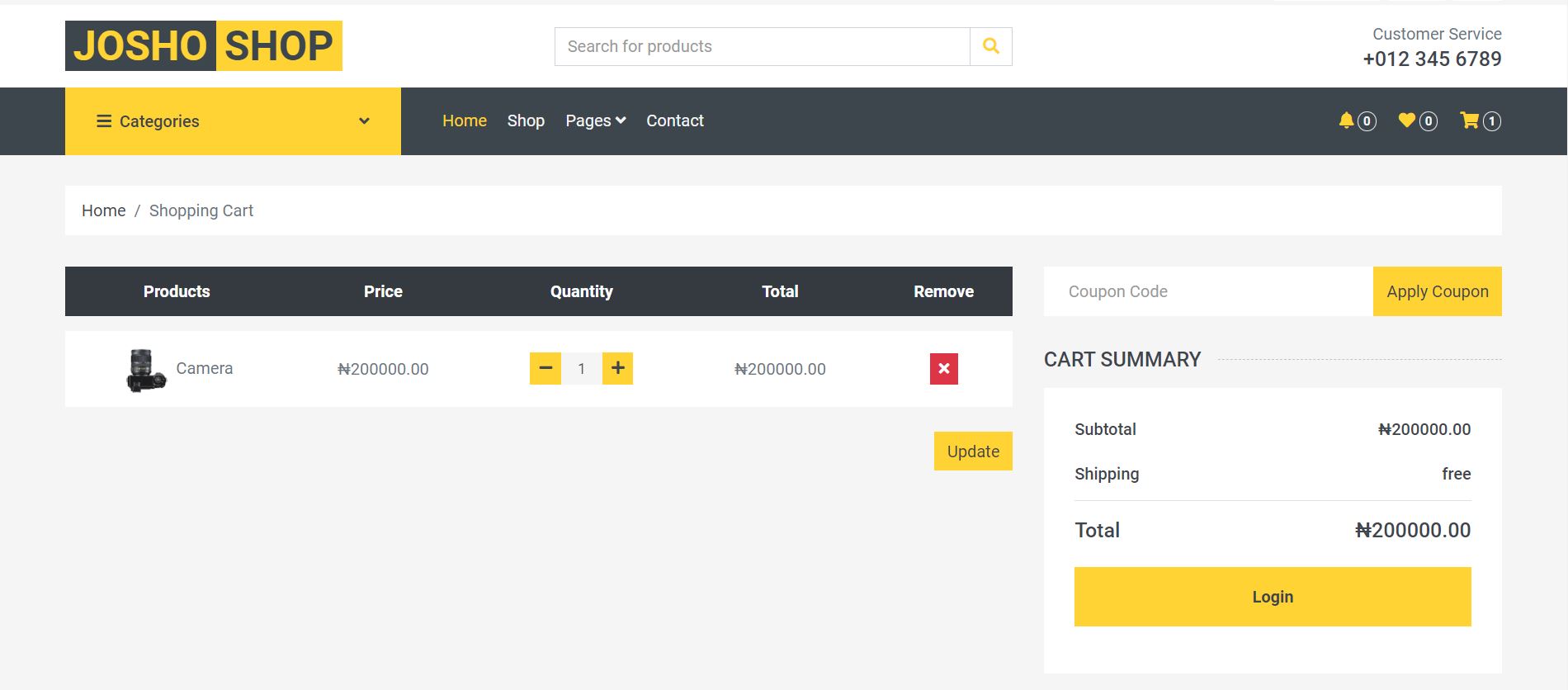Expand the Categories dropdown menu
1568x690 pixels.
(x=233, y=121)
